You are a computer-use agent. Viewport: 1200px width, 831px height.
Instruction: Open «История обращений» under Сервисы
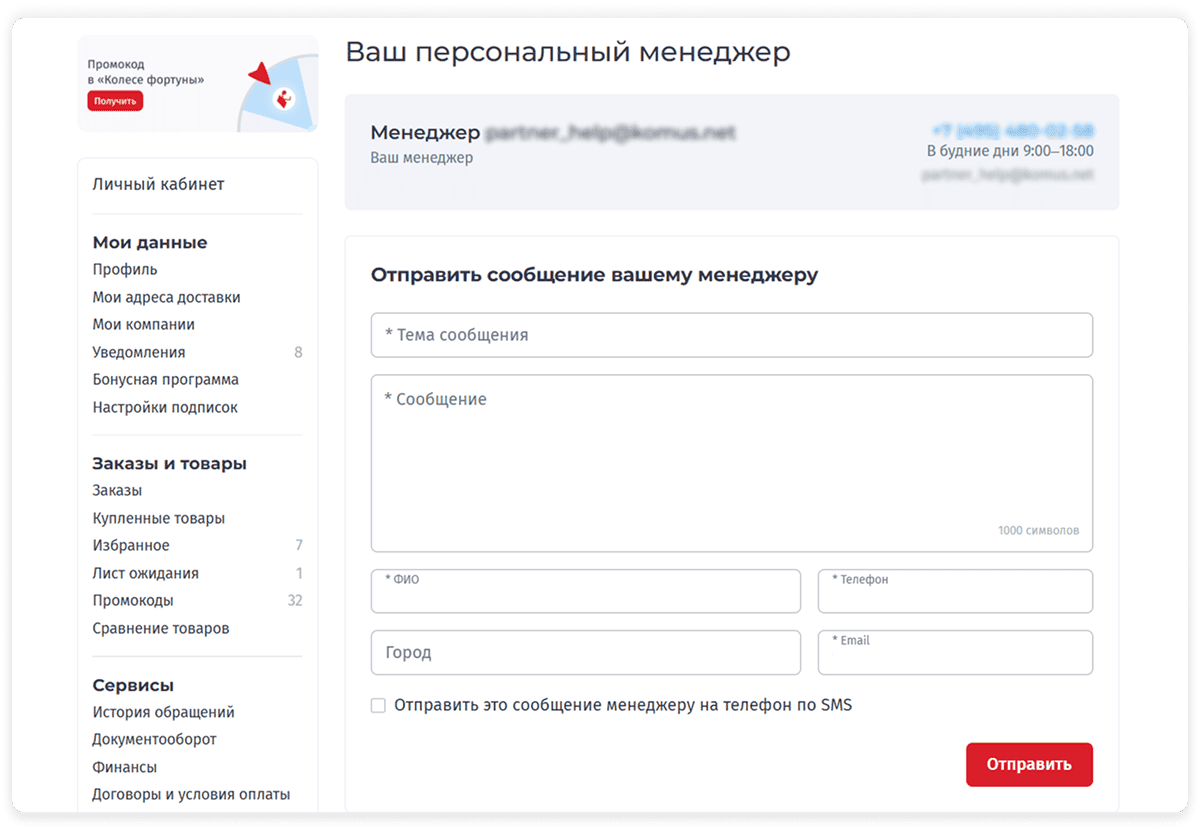pos(164,712)
